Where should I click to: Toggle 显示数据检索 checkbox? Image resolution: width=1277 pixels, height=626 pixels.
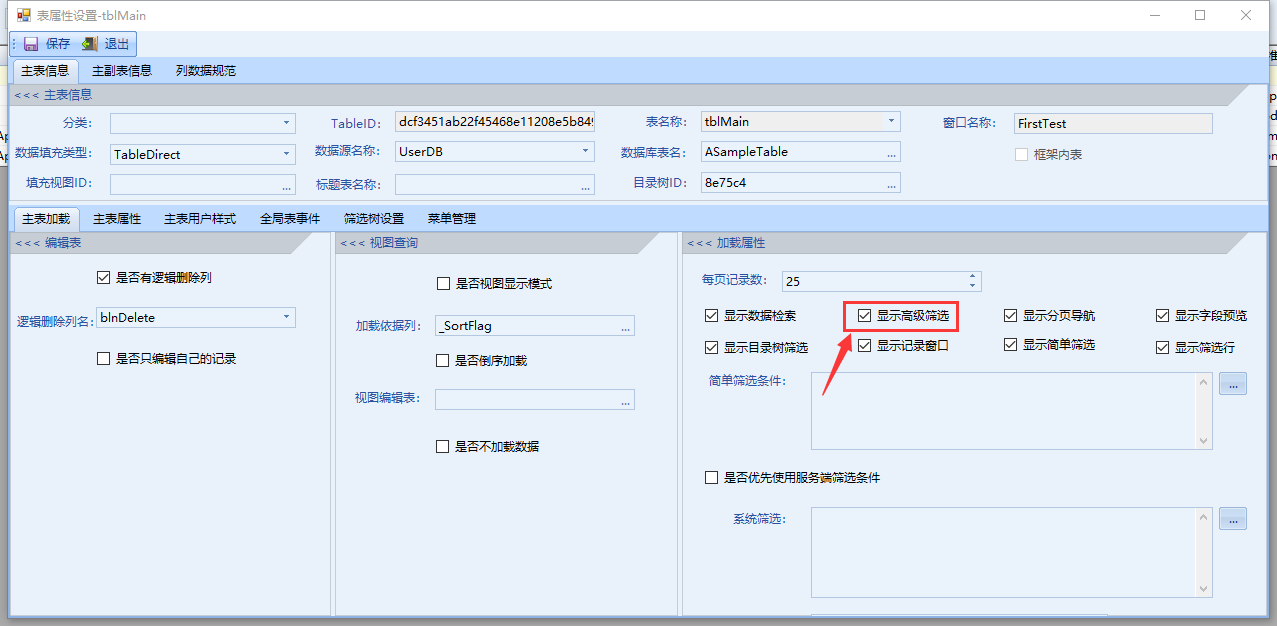click(x=711, y=316)
